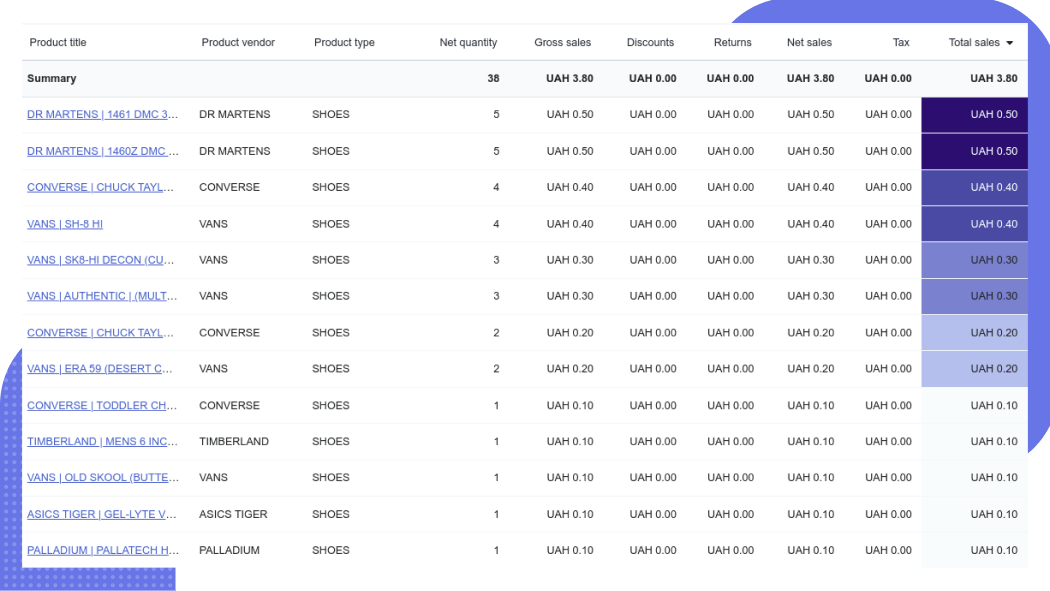The width and height of the screenshot is (1050, 591).
Task: Sort by the Product title column header
Action: [x=58, y=42]
